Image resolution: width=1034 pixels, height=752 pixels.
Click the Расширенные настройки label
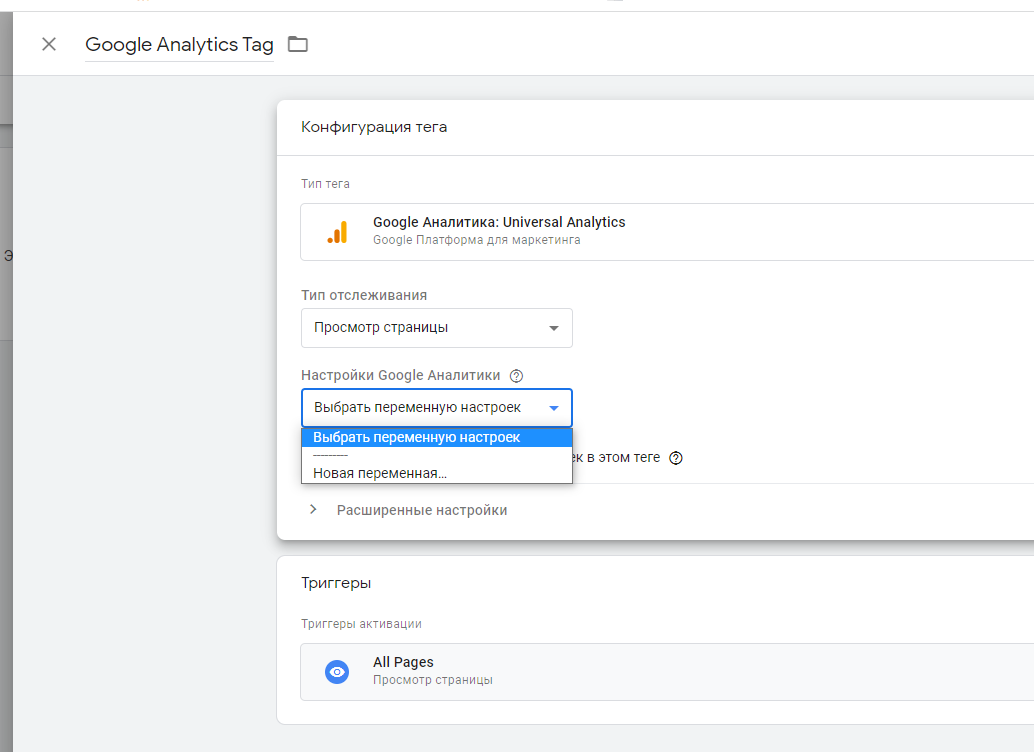[422, 510]
